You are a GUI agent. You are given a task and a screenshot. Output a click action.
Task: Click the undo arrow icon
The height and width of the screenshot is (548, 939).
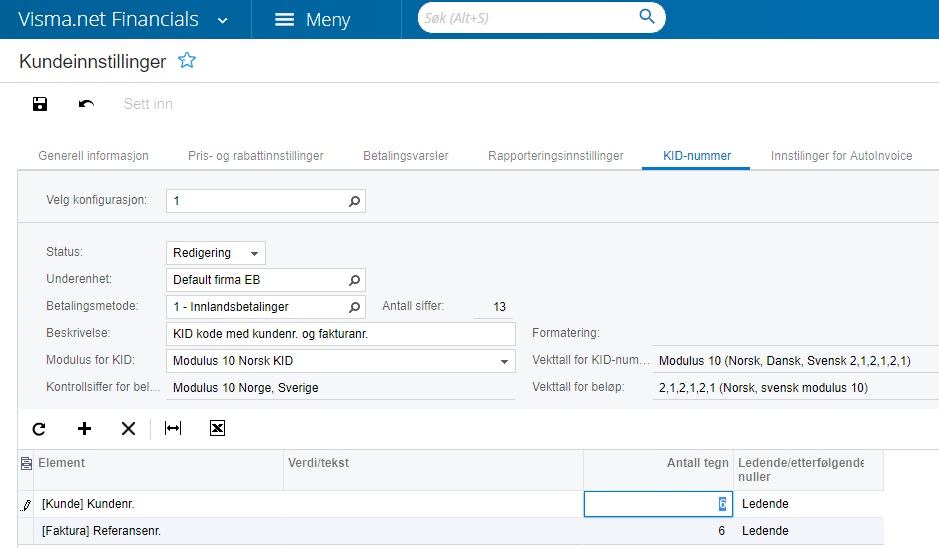(86, 104)
